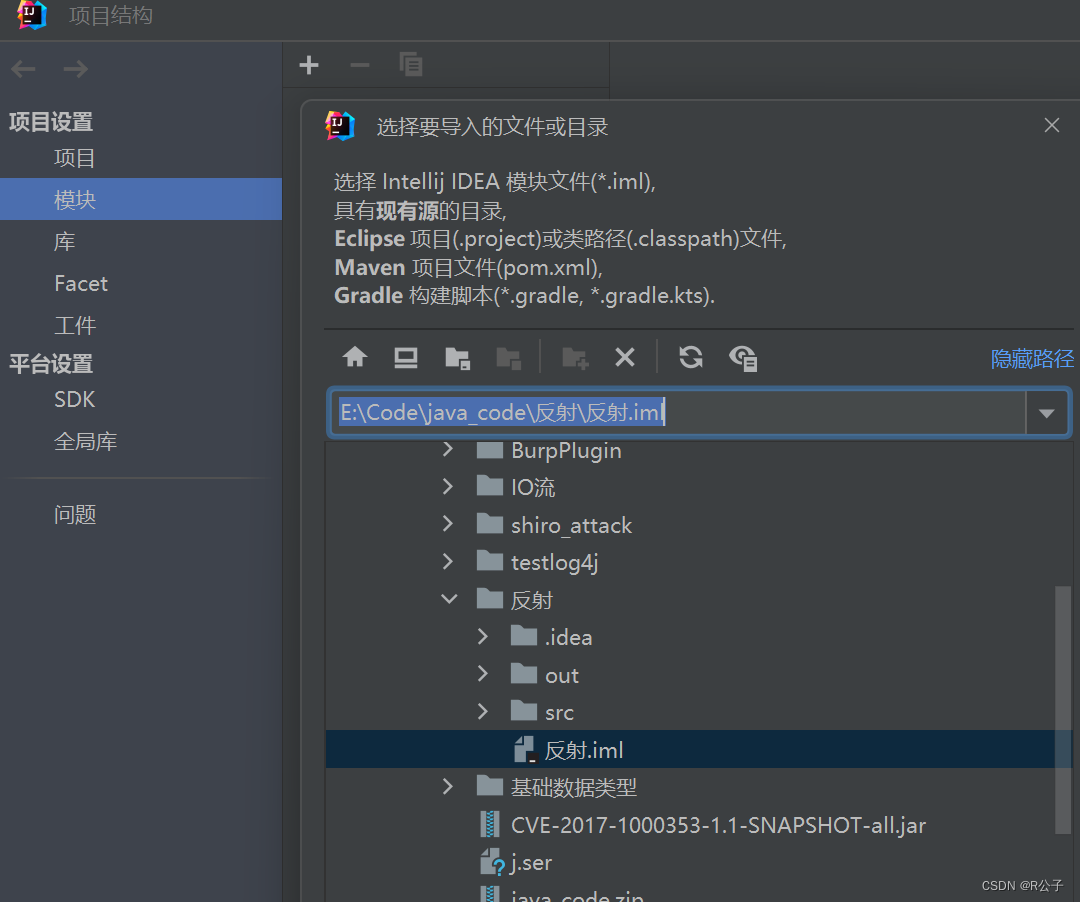Screen dimensions: 1080x902
Task: Open 全局库 under platform settings
Action: [x=85, y=441]
